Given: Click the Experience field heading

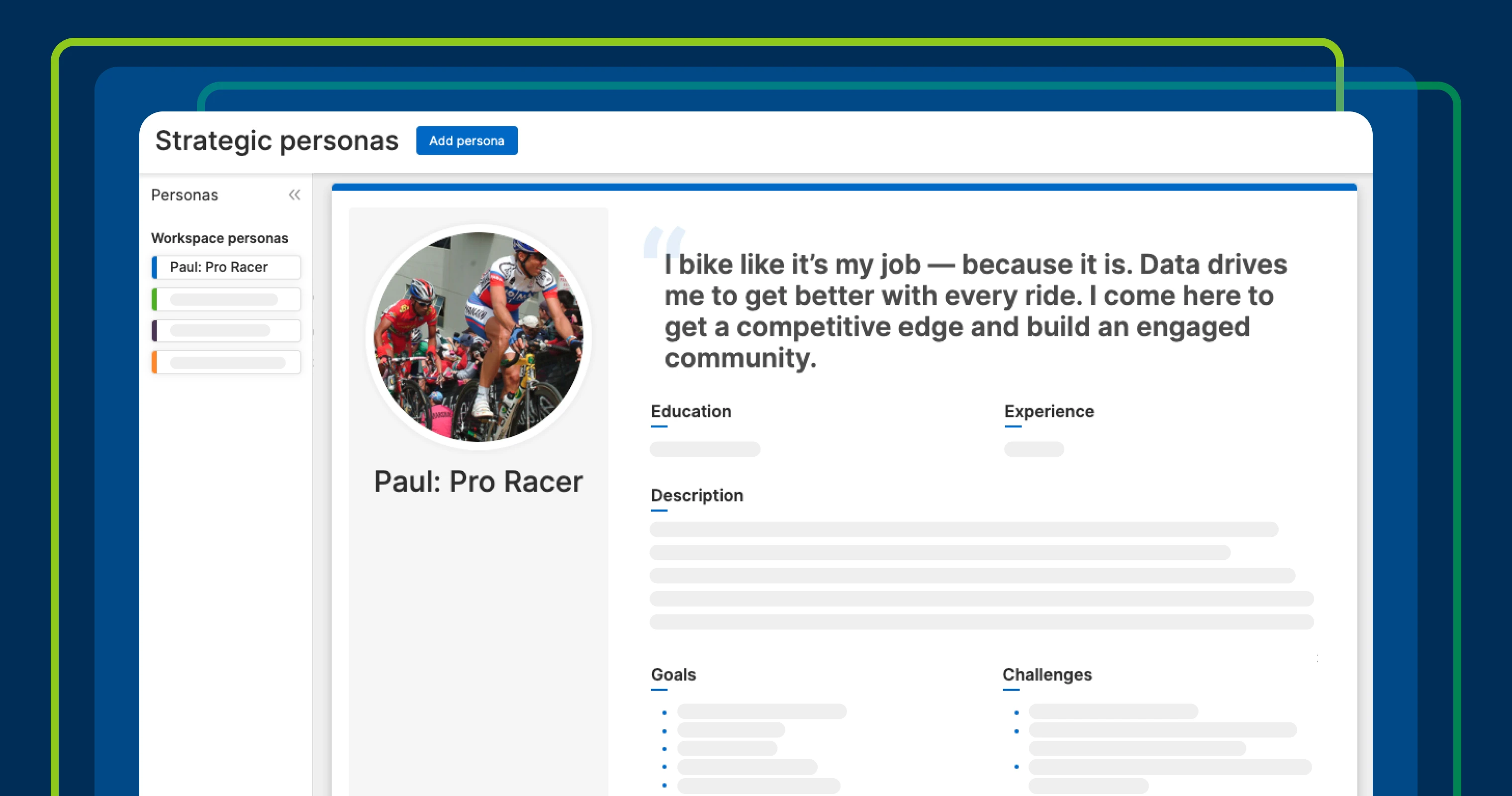Looking at the screenshot, I should click(x=1049, y=411).
